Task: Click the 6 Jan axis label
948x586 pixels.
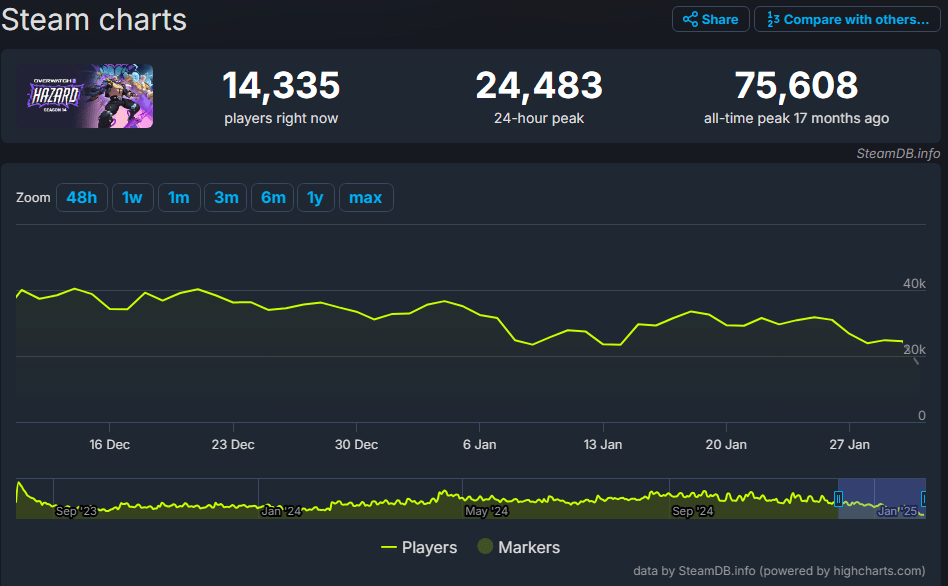Action: click(479, 444)
